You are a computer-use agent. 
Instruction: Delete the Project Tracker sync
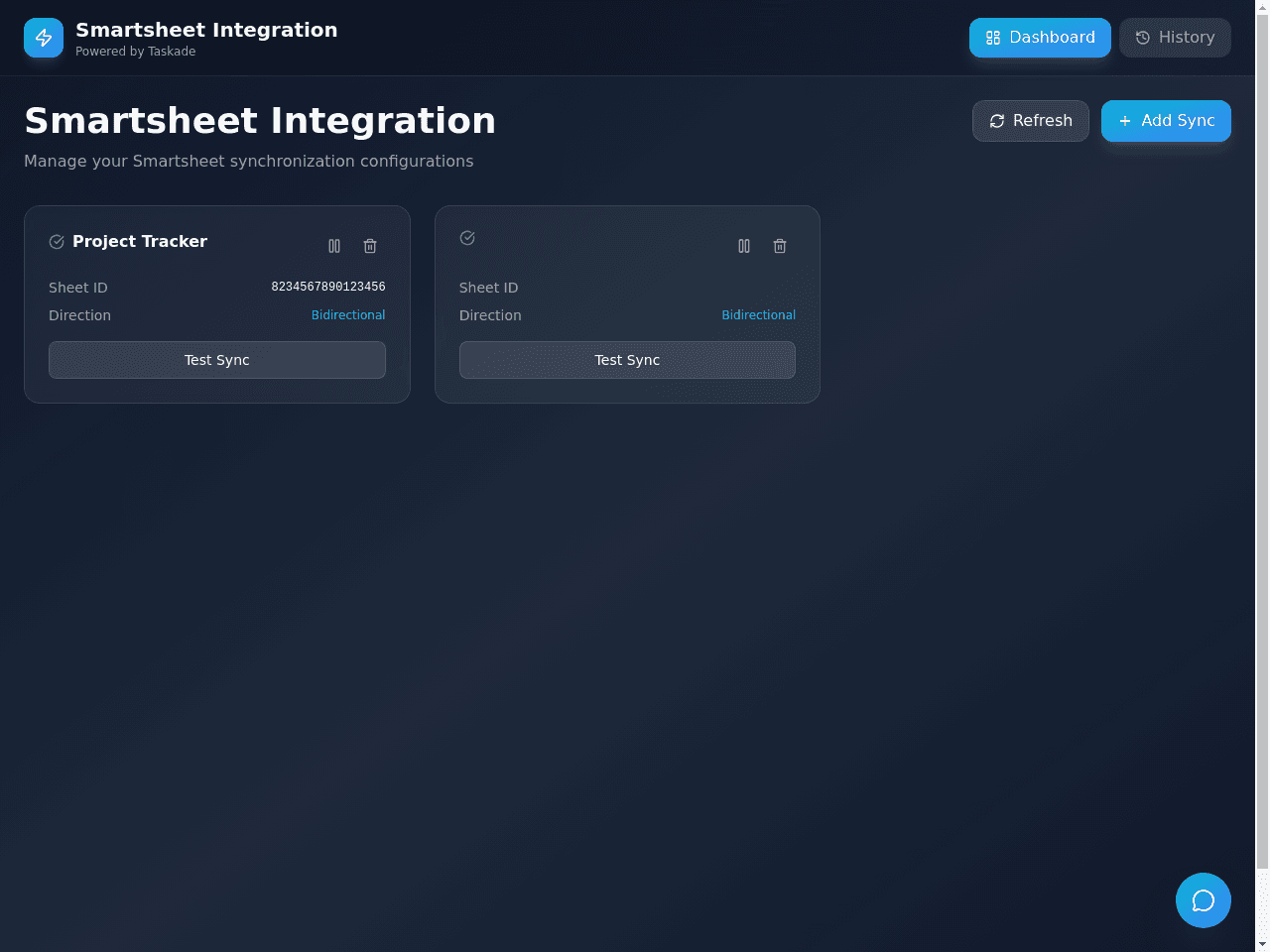coord(370,246)
